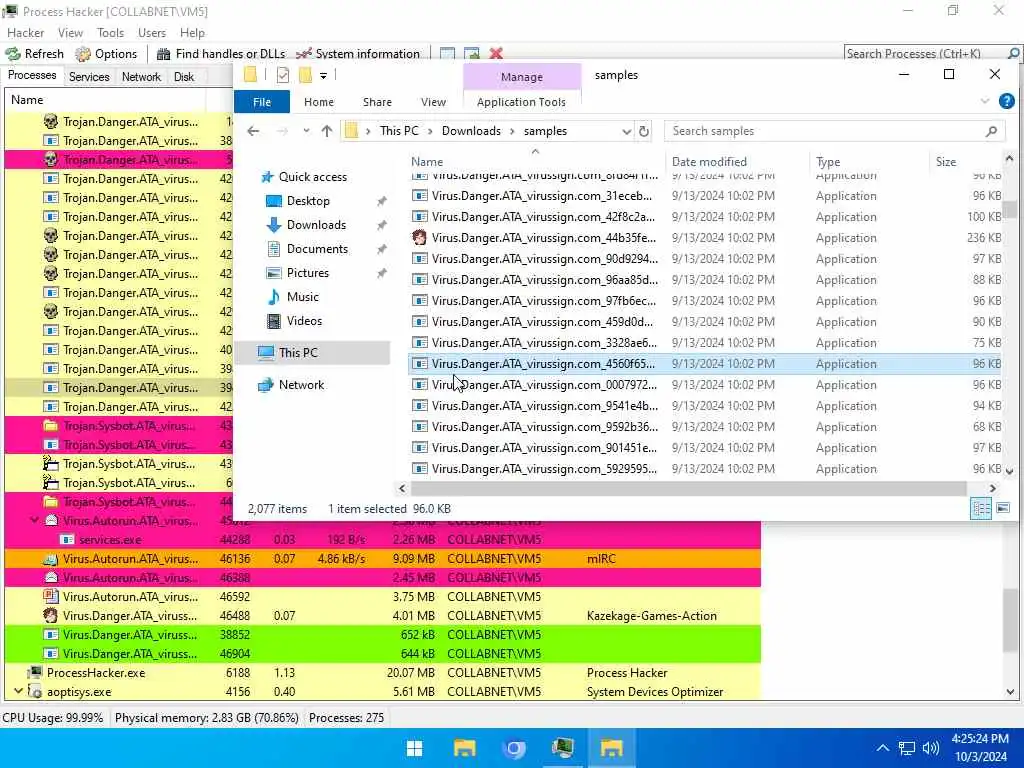Open Options in Process Hacker toolbar
Viewport: 1024px width, 768px height.
pos(106,54)
